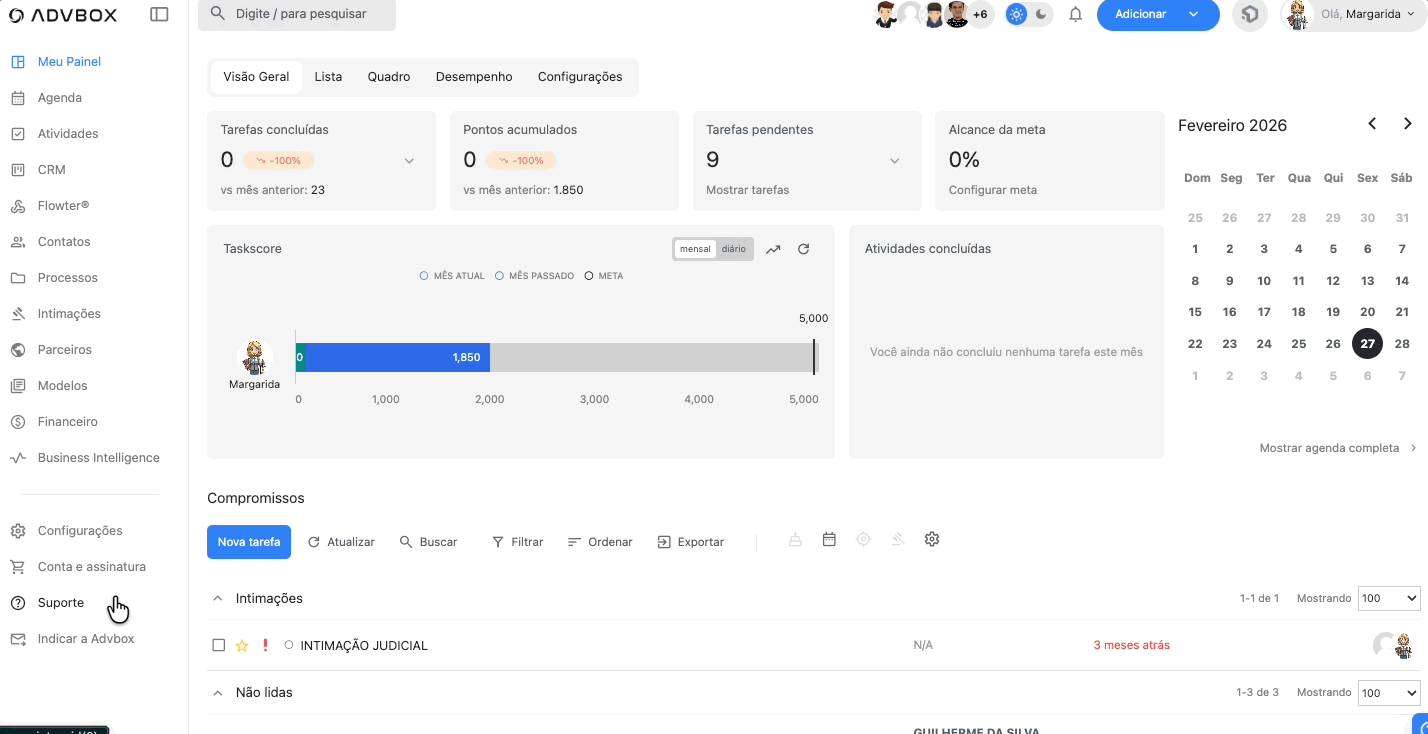This screenshot has width=1428, height=734.
Task: Open the calendar icon in Compromissos toolbar
Action: (x=829, y=540)
